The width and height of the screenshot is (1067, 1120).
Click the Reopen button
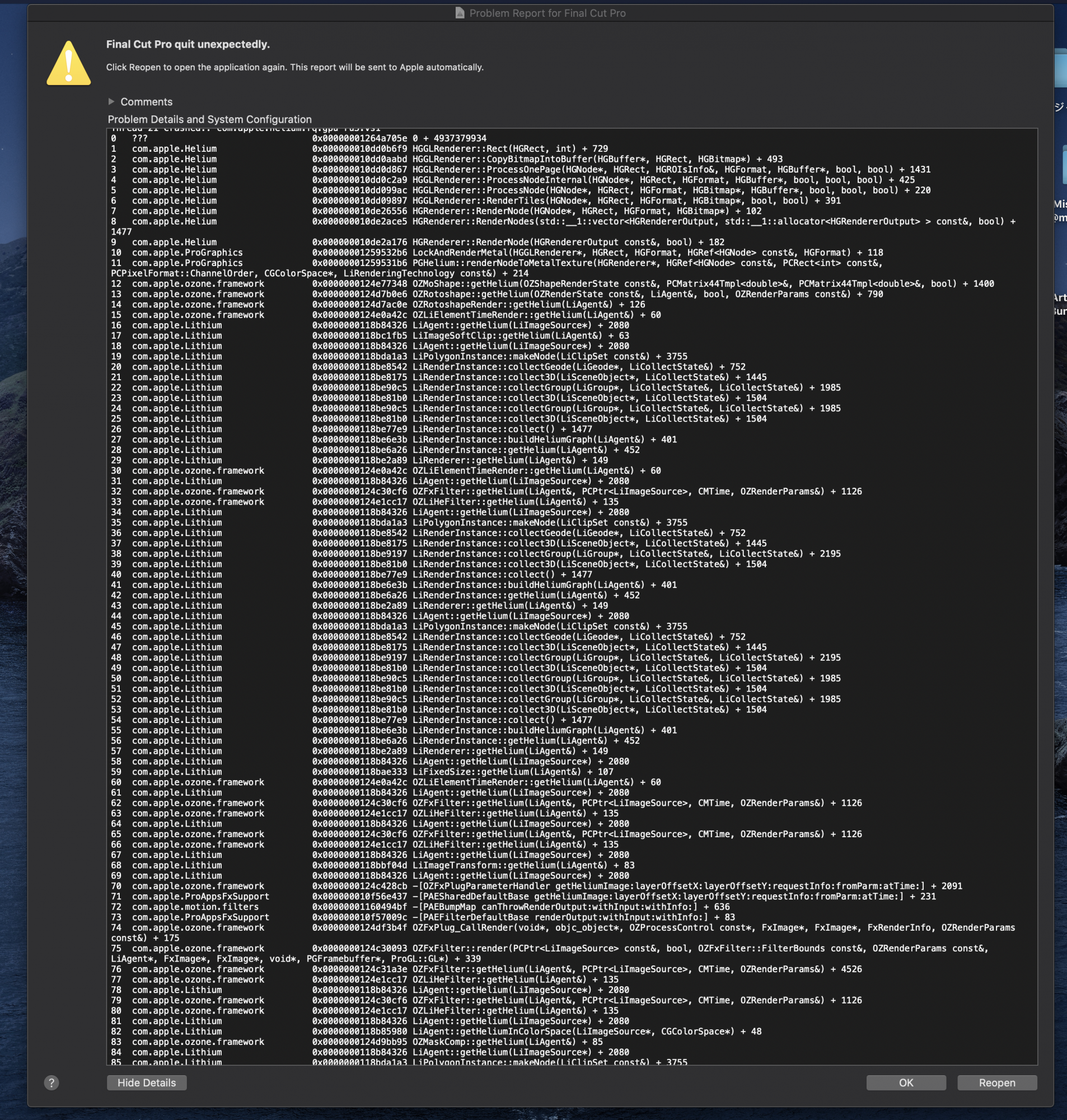[996, 1082]
